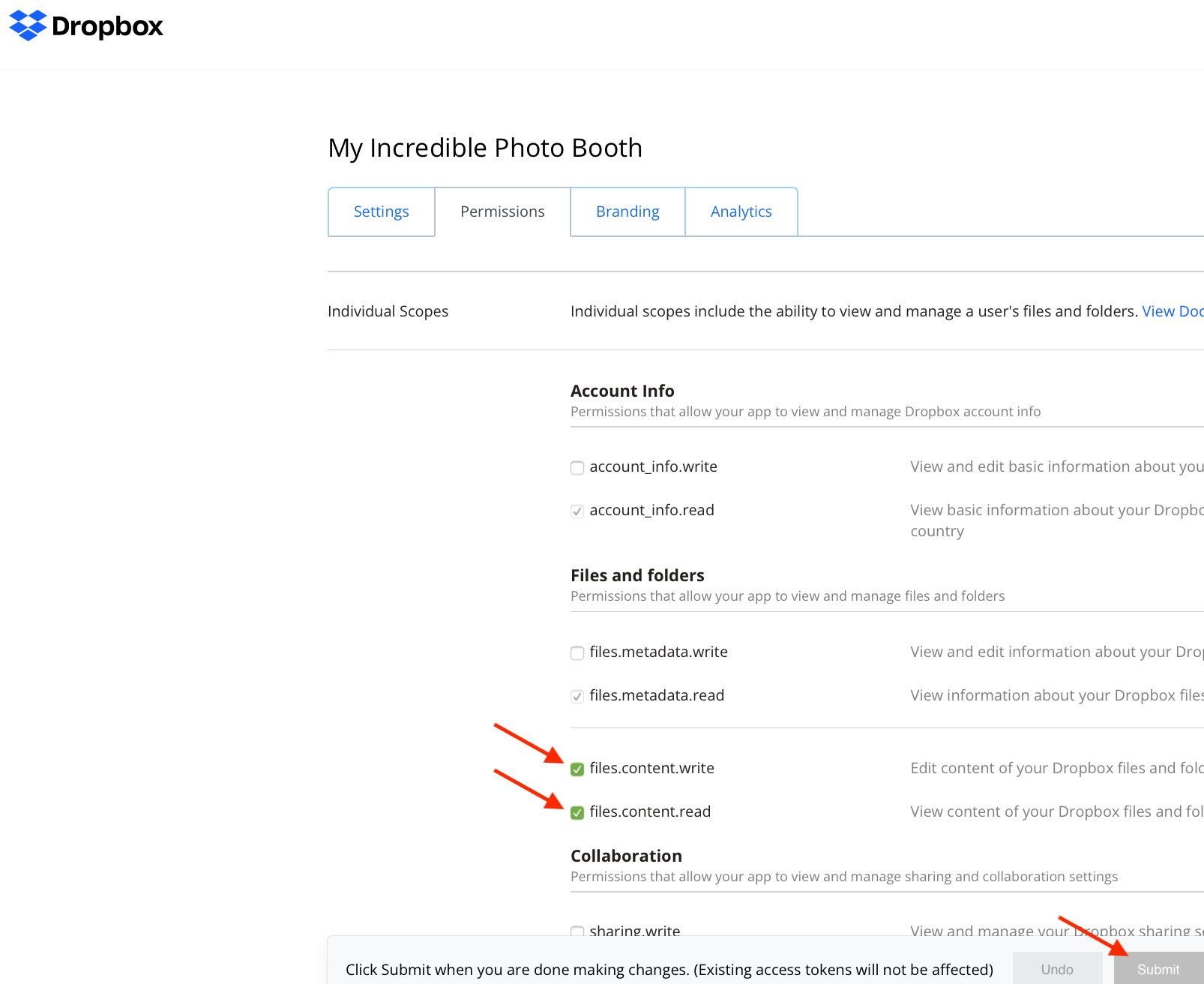Click the files.content.read scope label

coord(650,811)
